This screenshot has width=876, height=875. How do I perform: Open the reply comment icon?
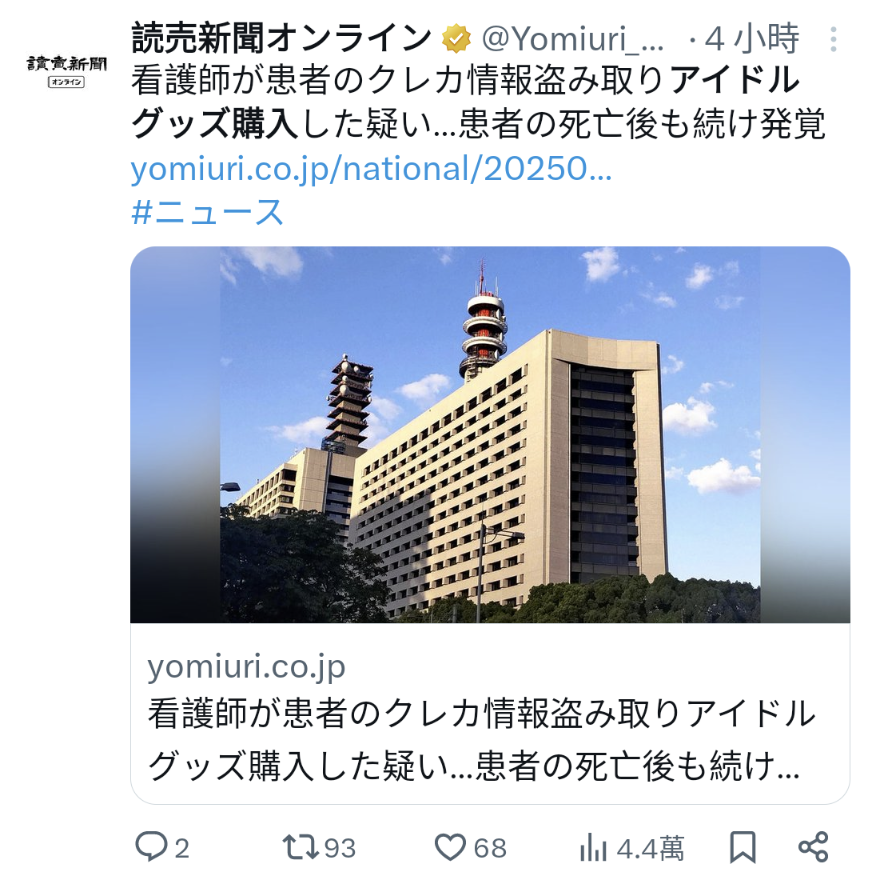coord(151,846)
